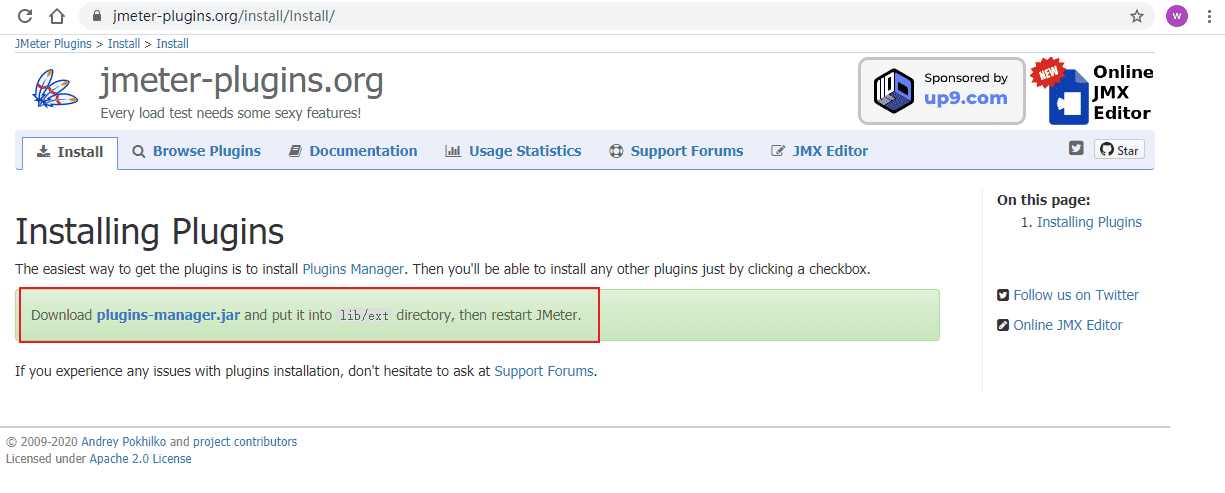Click the Installing Plugins heading
Screen dimensions: 1225x493
150,232
